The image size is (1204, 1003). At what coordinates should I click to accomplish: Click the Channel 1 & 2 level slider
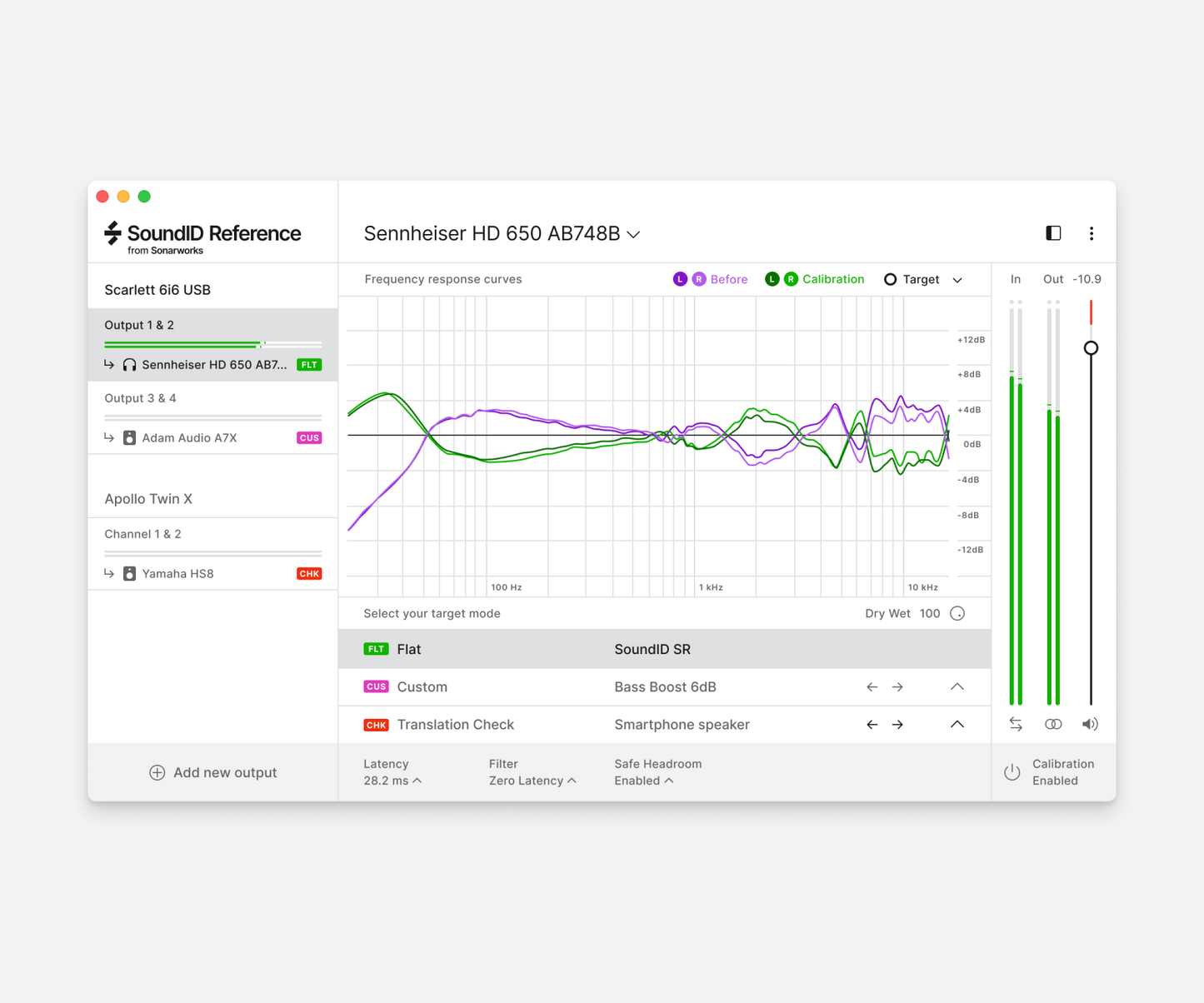pyautogui.click(x=212, y=553)
